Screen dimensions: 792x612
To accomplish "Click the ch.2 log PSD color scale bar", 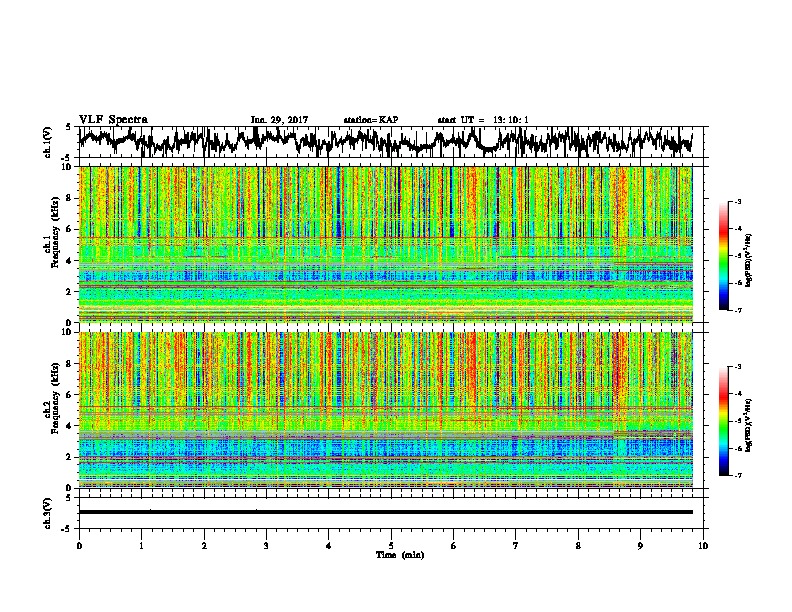I will coord(723,421).
